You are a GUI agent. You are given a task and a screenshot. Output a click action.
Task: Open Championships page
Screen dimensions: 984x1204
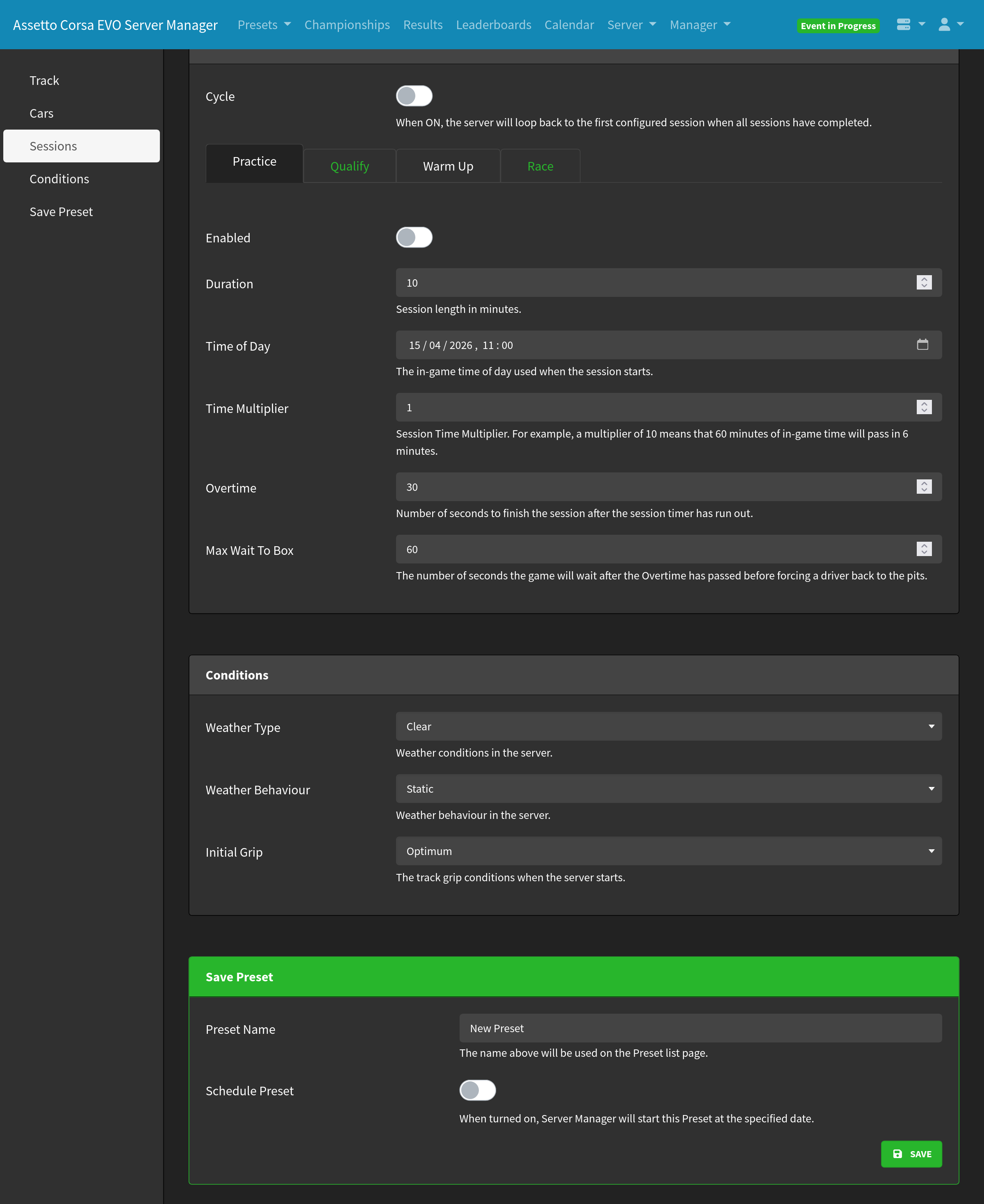pos(347,25)
